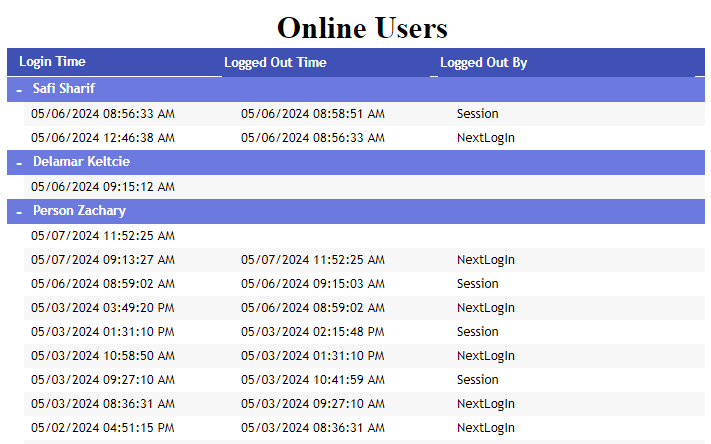Viewport: 711px width, 444px height.
Task: Select login time 05/03/2024 03:49:20 PM
Action: pyautogui.click(x=103, y=308)
